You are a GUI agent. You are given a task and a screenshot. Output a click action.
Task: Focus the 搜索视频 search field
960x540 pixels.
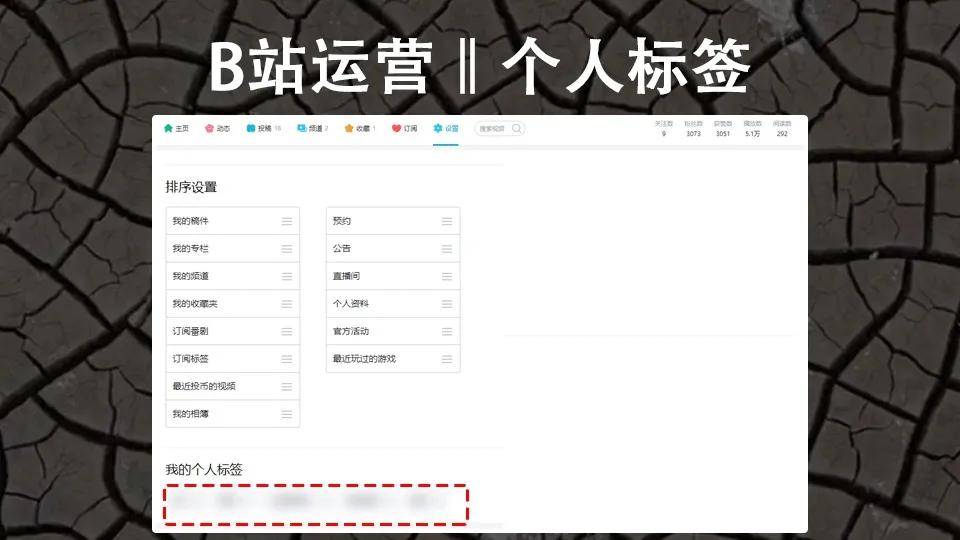tap(499, 129)
